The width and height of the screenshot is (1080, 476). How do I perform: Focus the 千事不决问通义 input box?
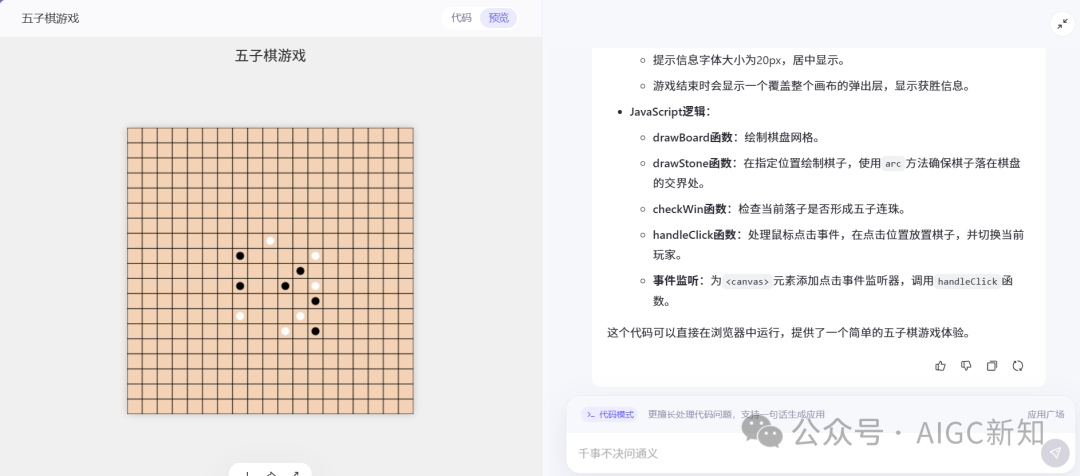click(x=802, y=453)
